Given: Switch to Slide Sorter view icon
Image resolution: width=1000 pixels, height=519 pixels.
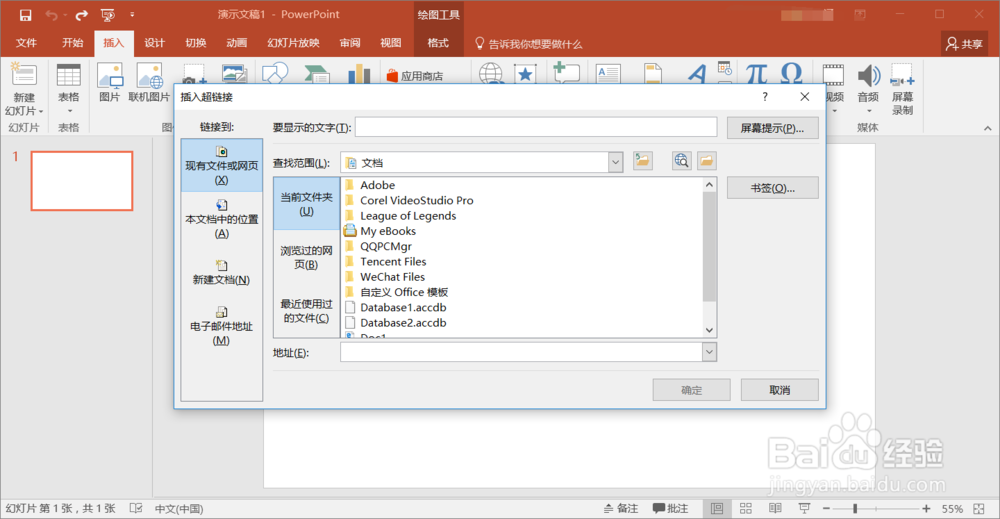Looking at the screenshot, I should 746,508.
